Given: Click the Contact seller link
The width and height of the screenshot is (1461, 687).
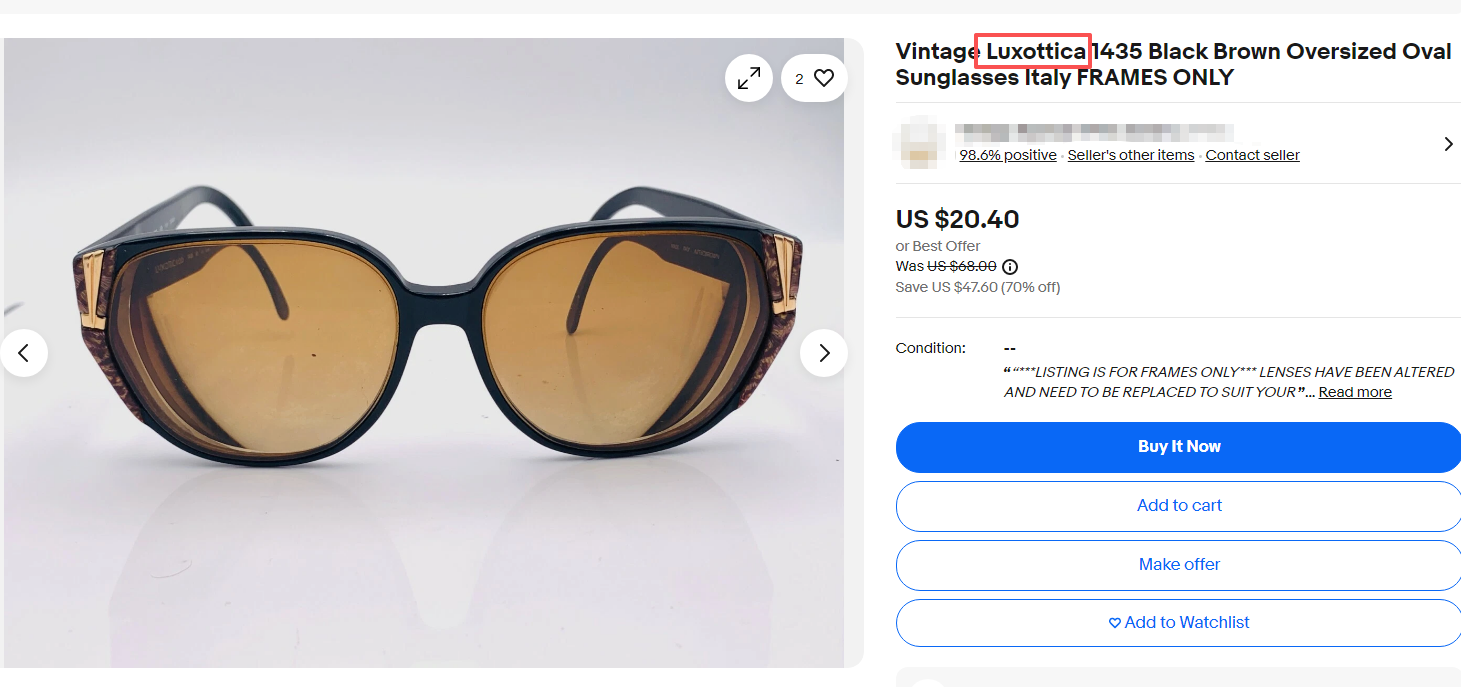Looking at the screenshot, I should pyautogui.click(x=1252, y=155).
